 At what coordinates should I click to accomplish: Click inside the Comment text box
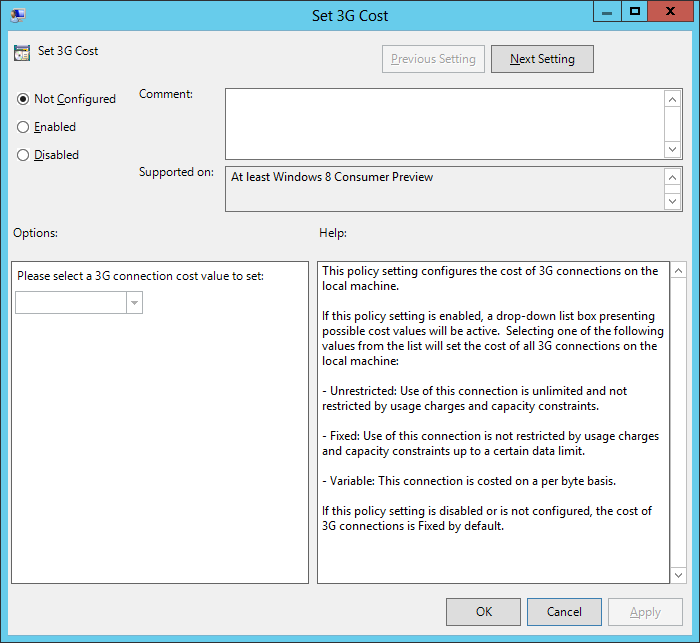tap(444, 123)
